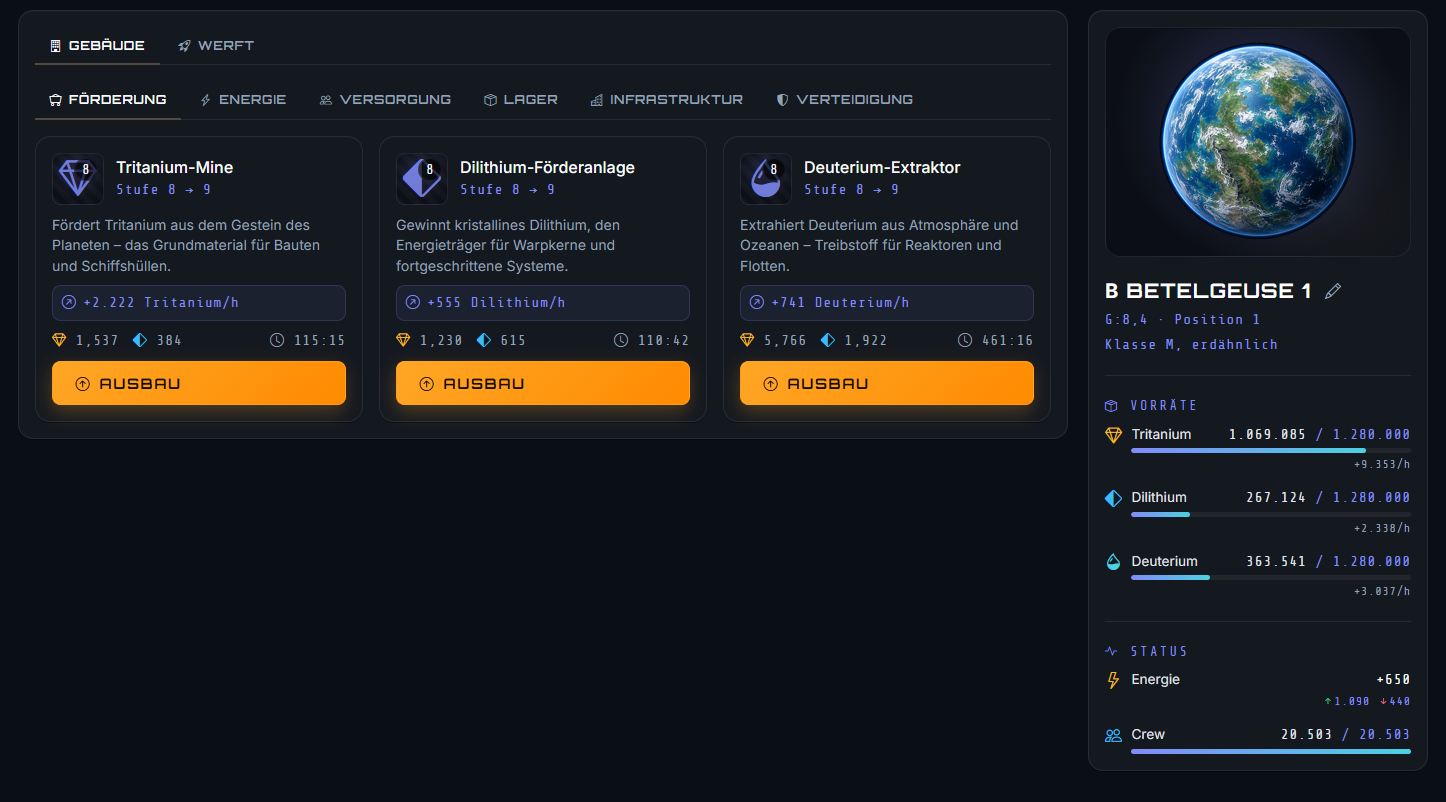Click the Tritanium-Mine building icon

(x=78, y=179)
